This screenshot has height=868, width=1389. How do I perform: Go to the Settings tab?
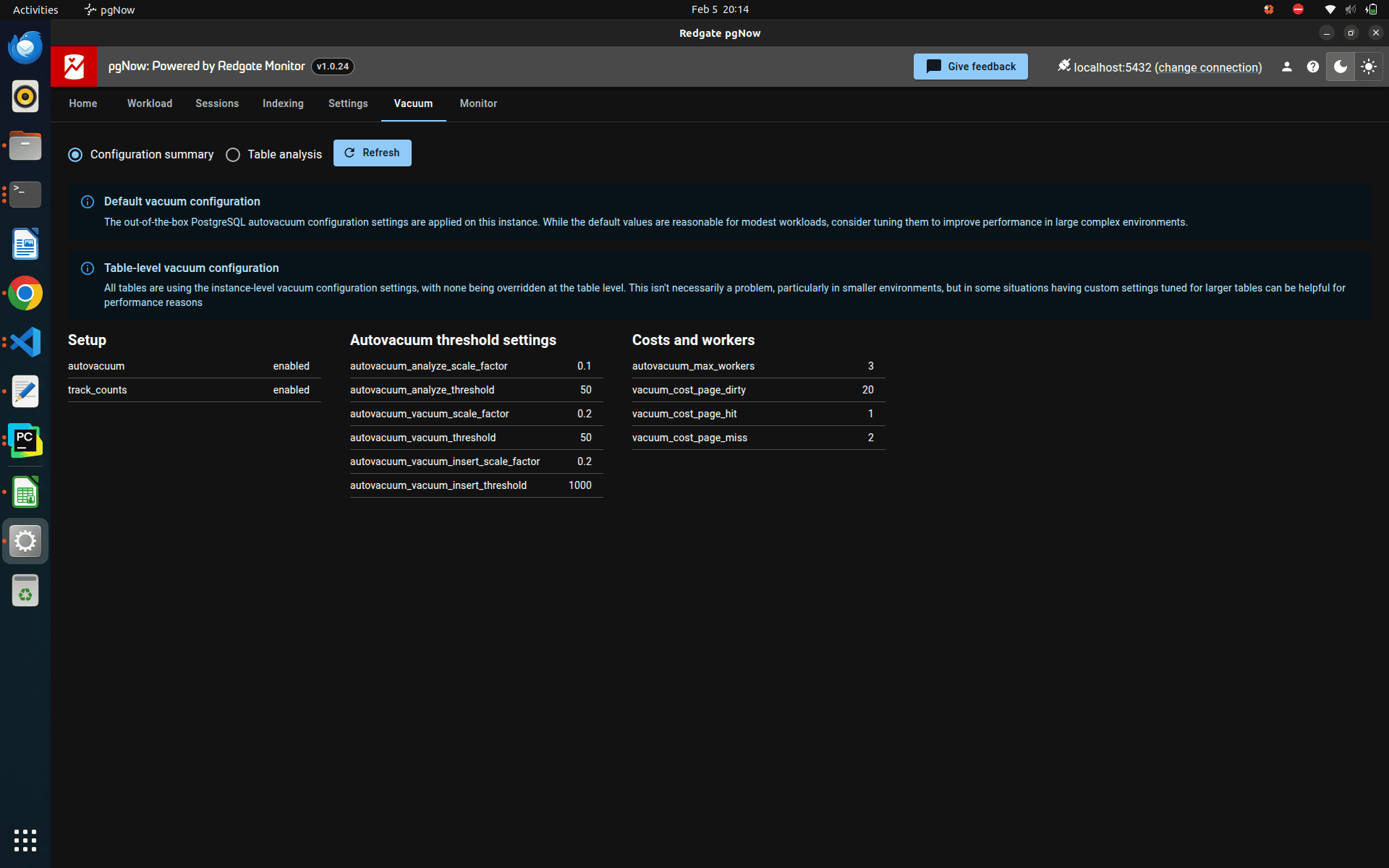pyautogui.click(x=348, y=103)
